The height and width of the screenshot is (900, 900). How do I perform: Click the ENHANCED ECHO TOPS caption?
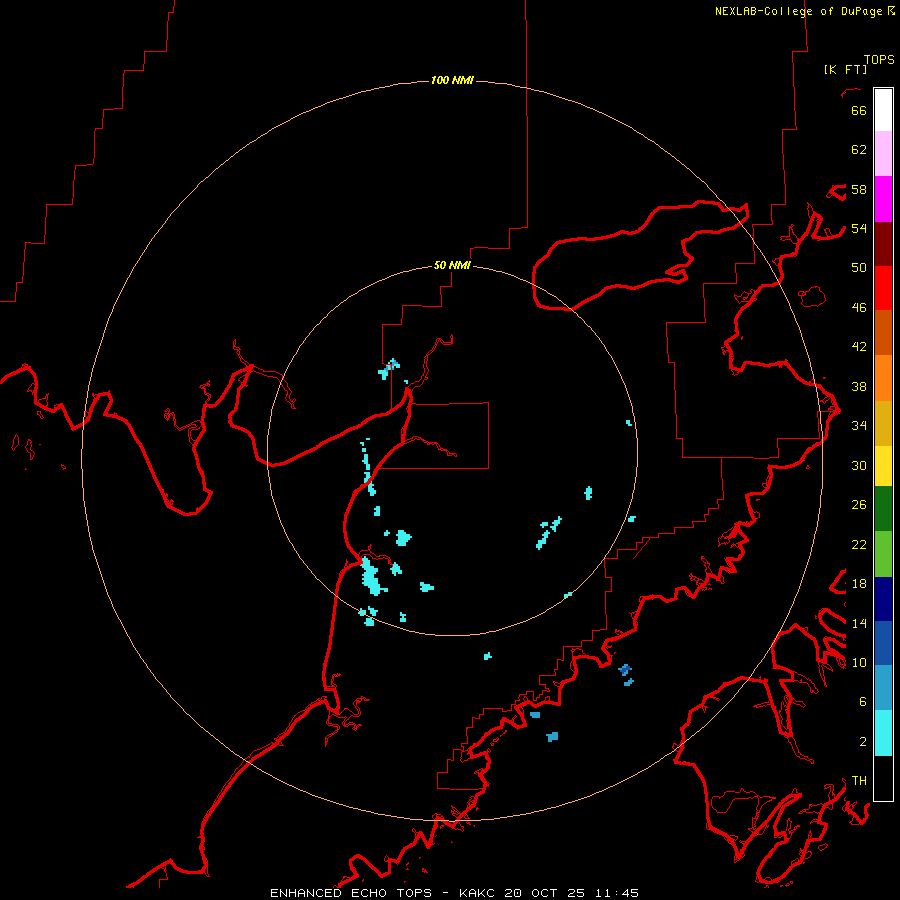click(x=350, y=893)
